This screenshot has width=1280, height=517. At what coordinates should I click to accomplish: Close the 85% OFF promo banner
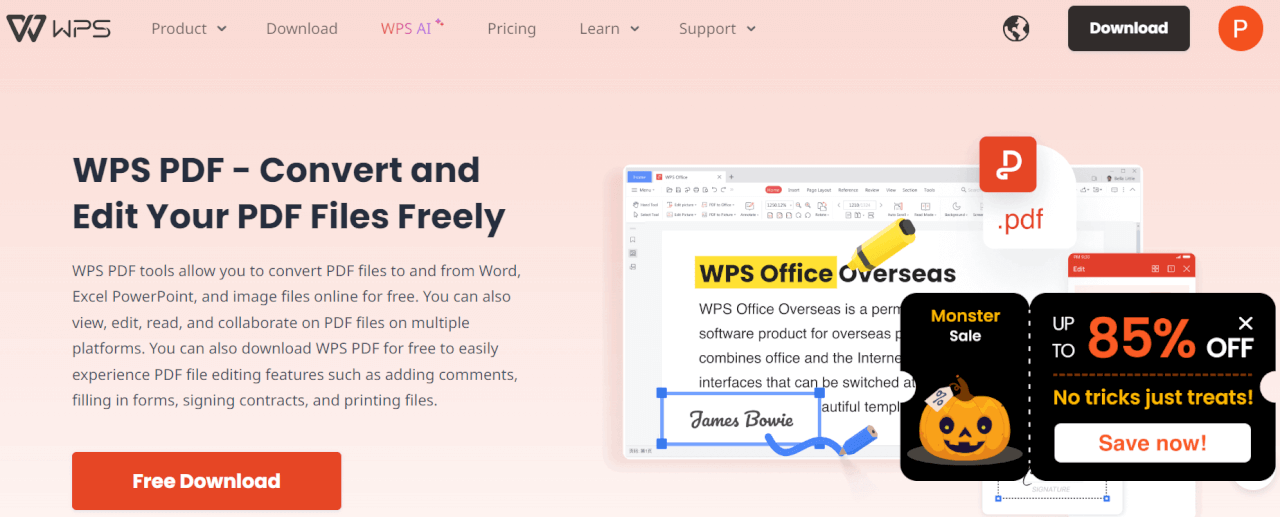1245,323
